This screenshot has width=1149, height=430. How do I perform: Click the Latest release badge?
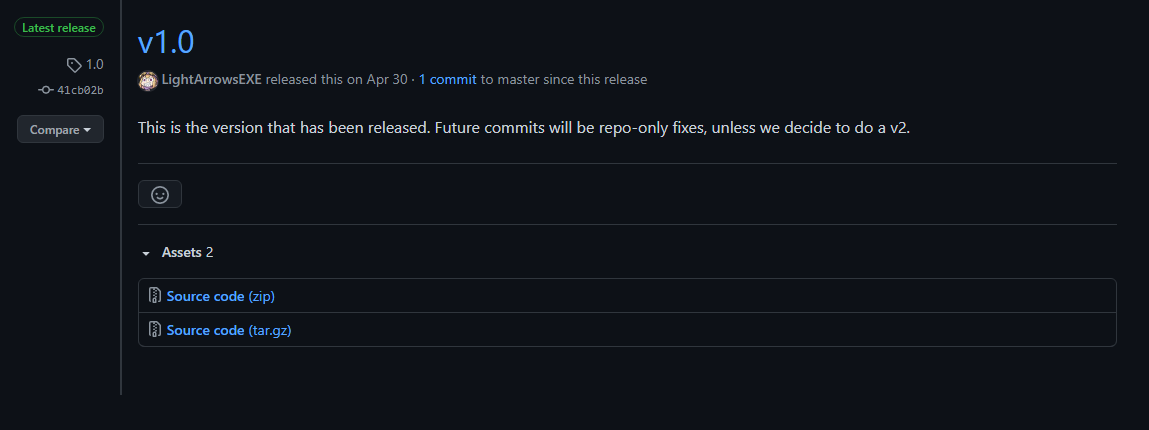(x=59, y=28)
